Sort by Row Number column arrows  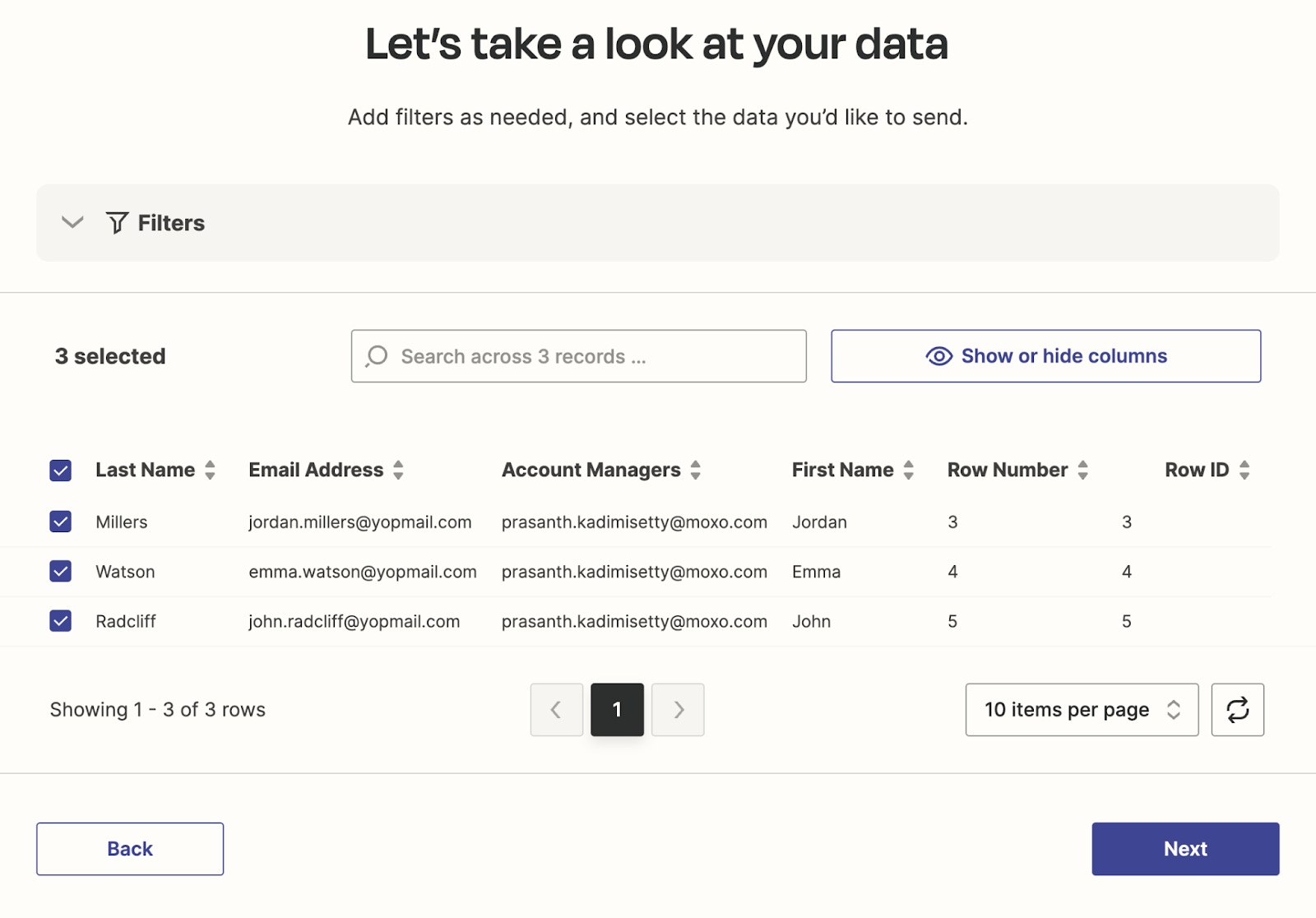point(1083,470)
